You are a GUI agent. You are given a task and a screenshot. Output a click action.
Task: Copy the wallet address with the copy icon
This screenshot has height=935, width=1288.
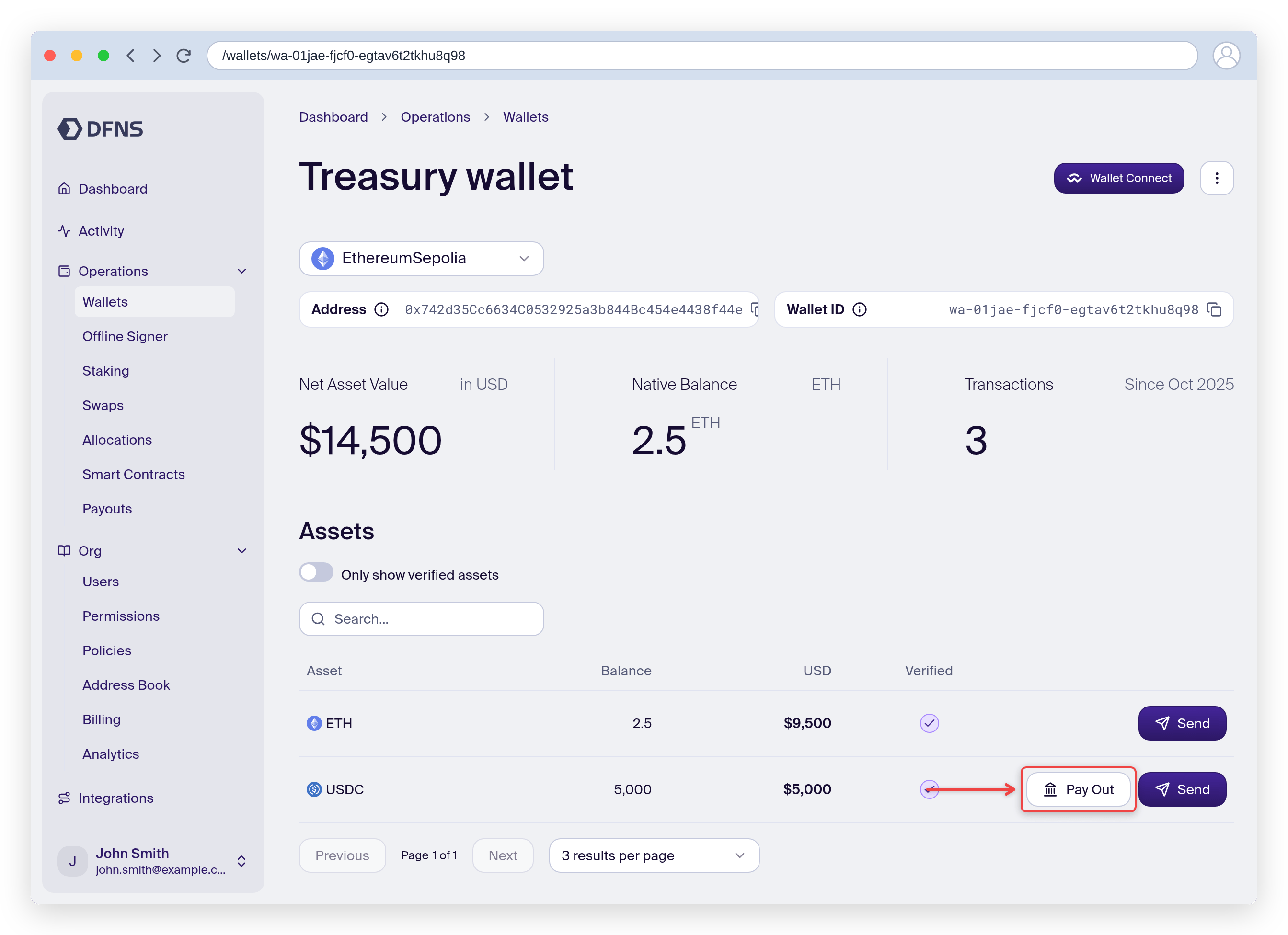pos(754,309)
